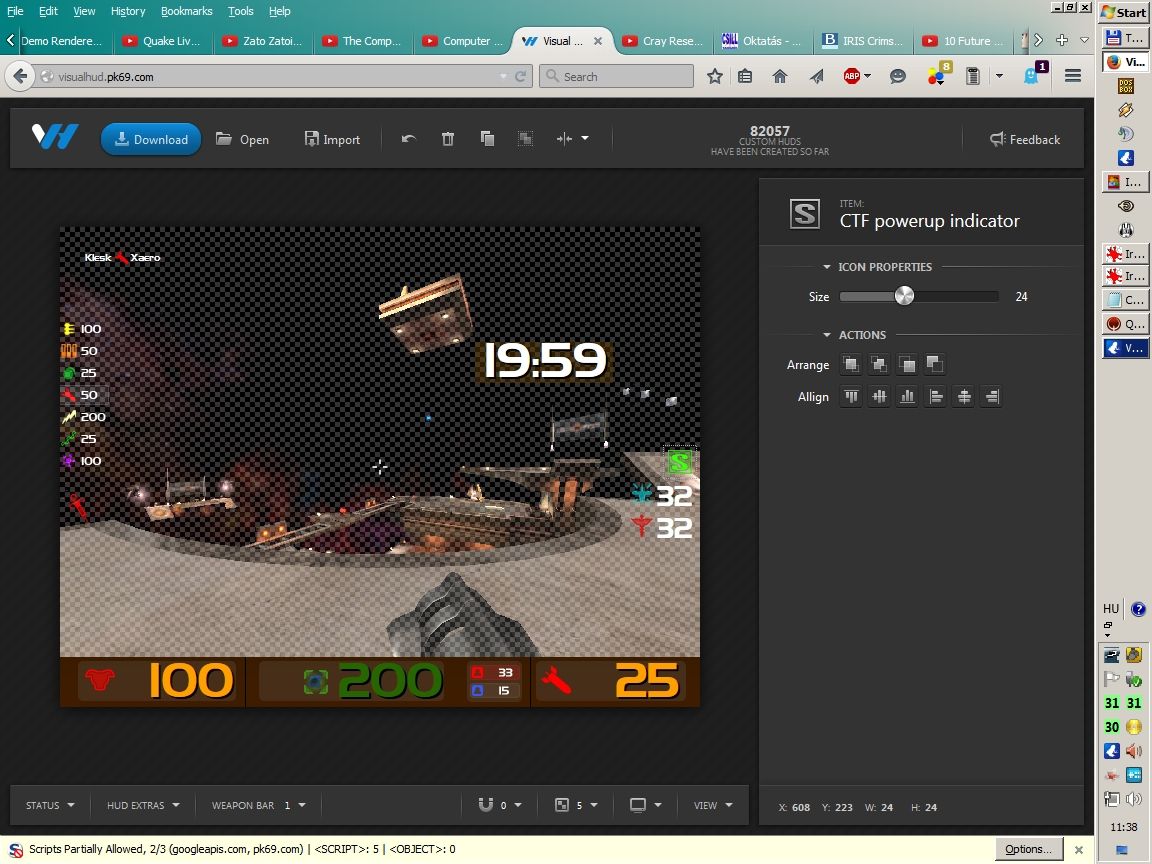Click the Firefox bookmark star icon
This screenshot has height=864, width=1152.
[x=714, y=76]
